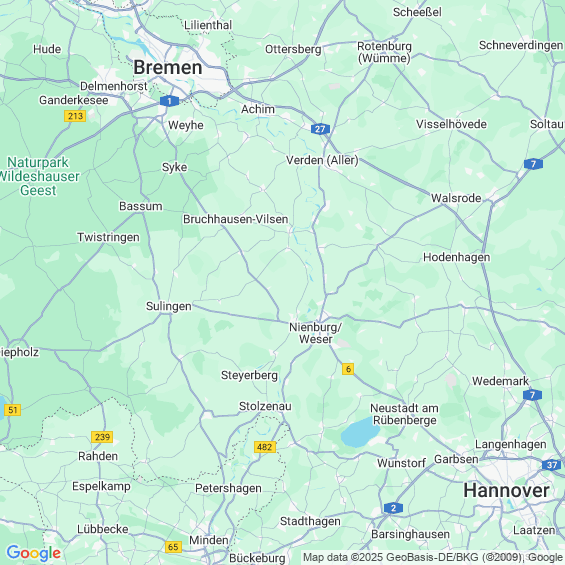This screenshot has height=565, width=565.
Task: Click the Verden (Aller) town label
Action: (322, 160)
